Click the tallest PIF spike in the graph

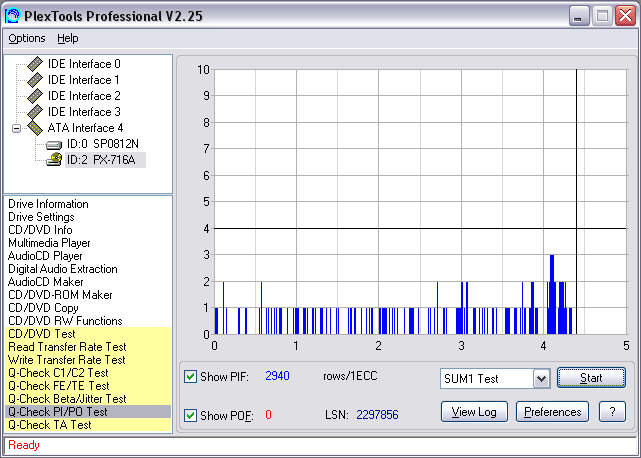click(x=552, y=294)
